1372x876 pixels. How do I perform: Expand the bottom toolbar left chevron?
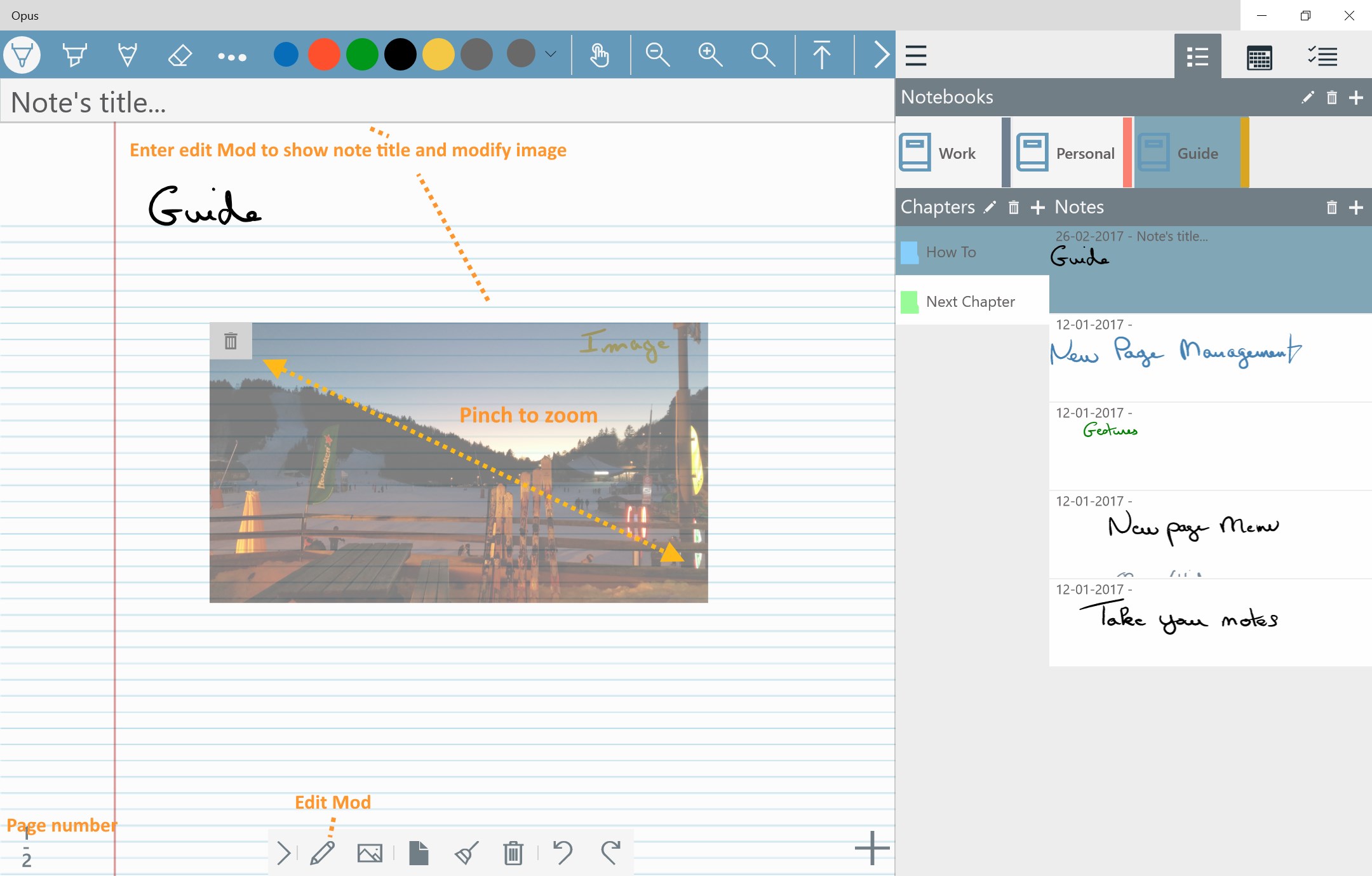point(283,853)
